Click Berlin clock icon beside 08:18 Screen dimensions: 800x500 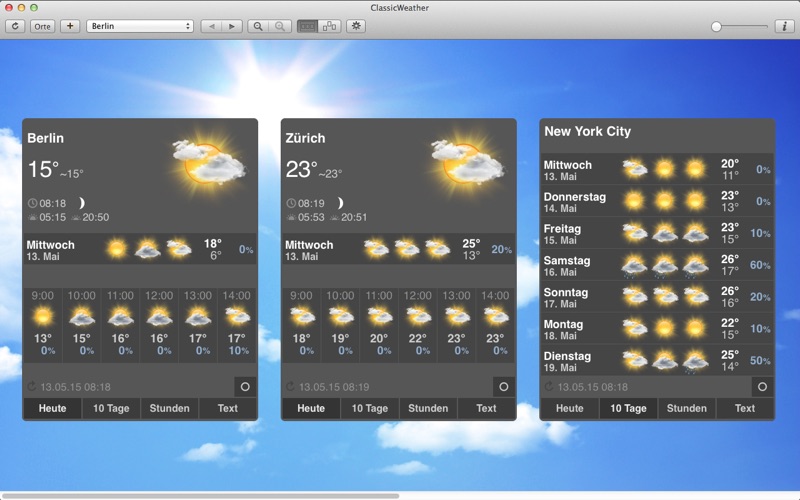pyautogui.click(x=33, y=203)
